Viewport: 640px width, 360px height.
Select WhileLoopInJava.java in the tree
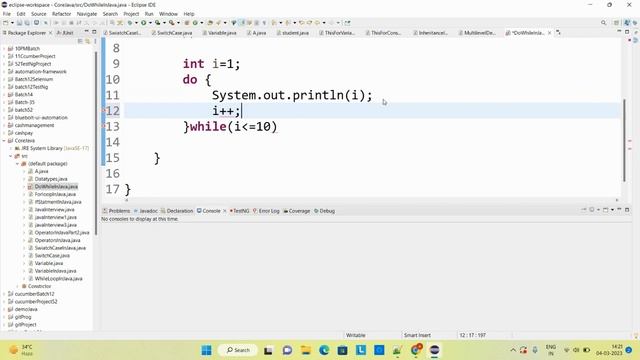coord(58,278)
